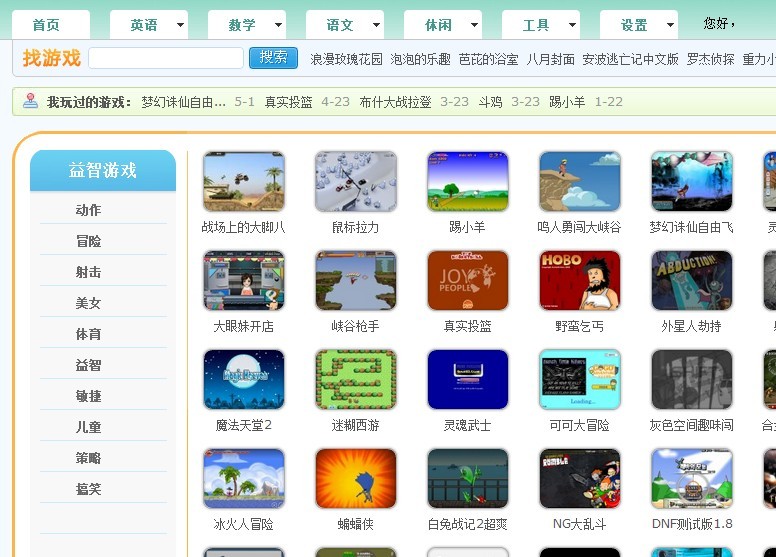The height and width of the screenshot is (557, 776).
Task: Open the 大眼妹开店 game thumbnail
Action: (x=244, y=281)
